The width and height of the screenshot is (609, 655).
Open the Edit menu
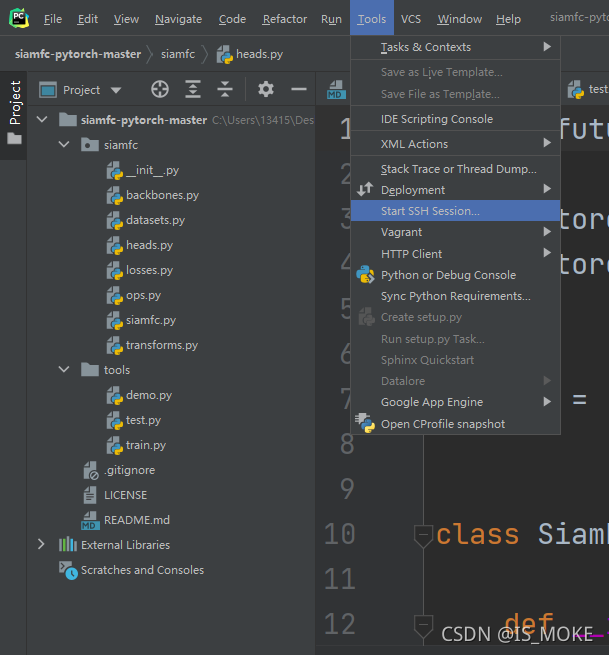coord(88,19)
